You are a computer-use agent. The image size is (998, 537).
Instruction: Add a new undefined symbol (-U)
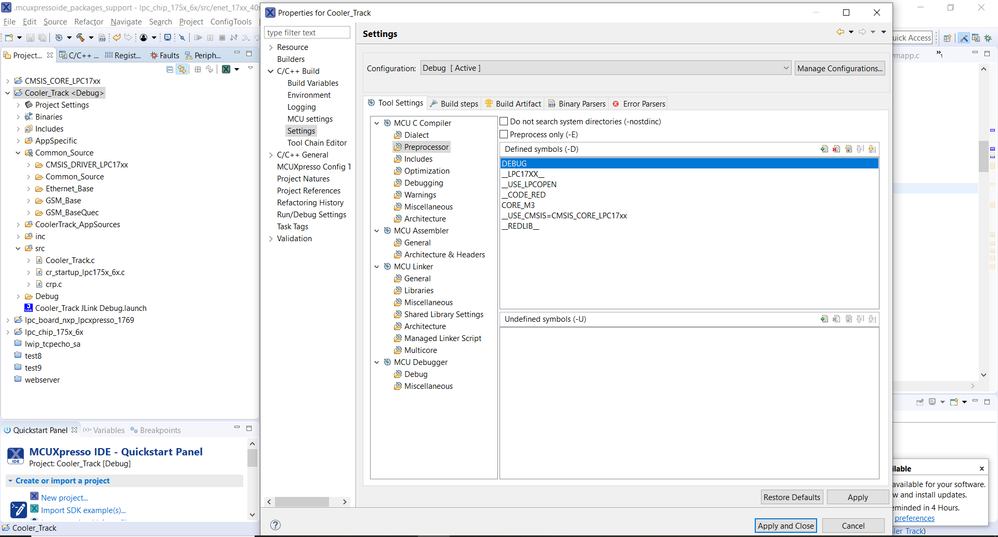pos(824,319)
